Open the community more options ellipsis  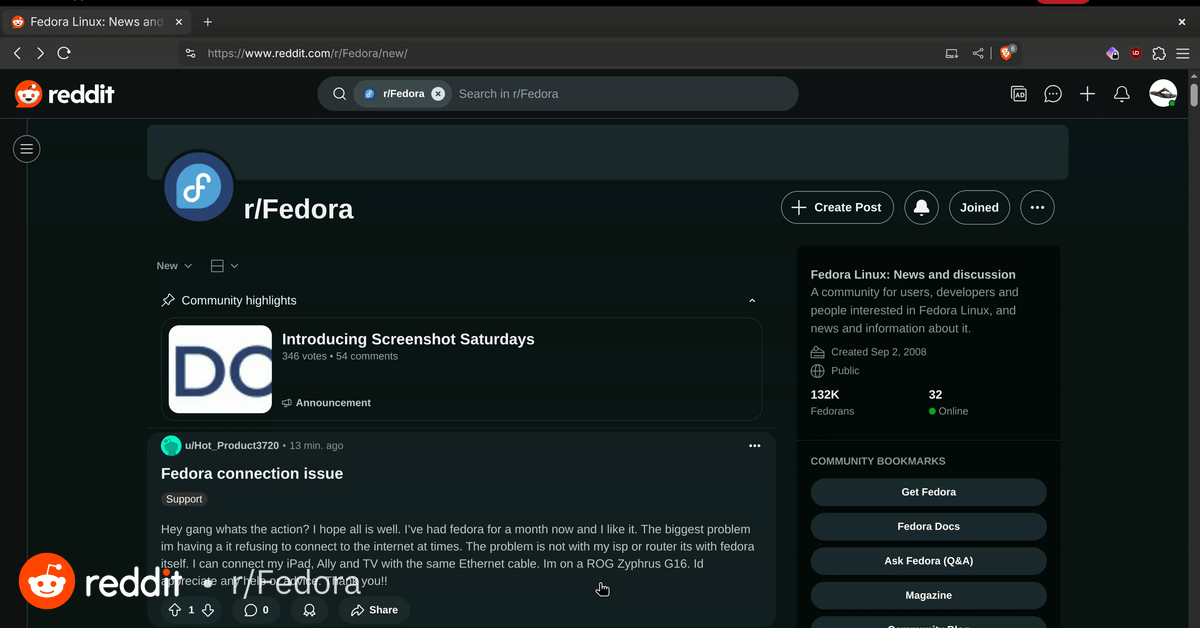point(1037,207)
